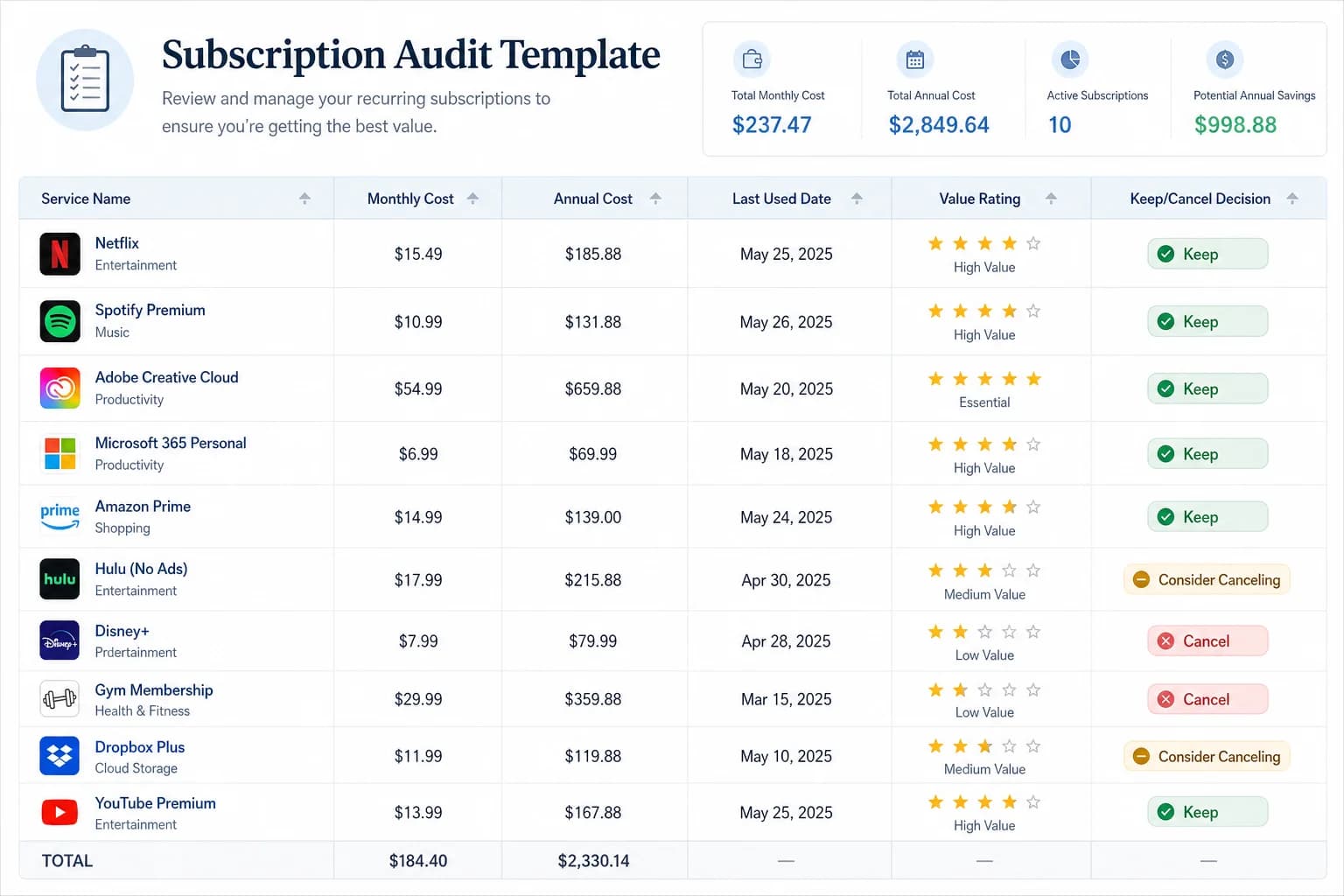Click the Cancel button for Disney+
The height and width of the screenshot is (896, 1344).
tap(1207, 641)
